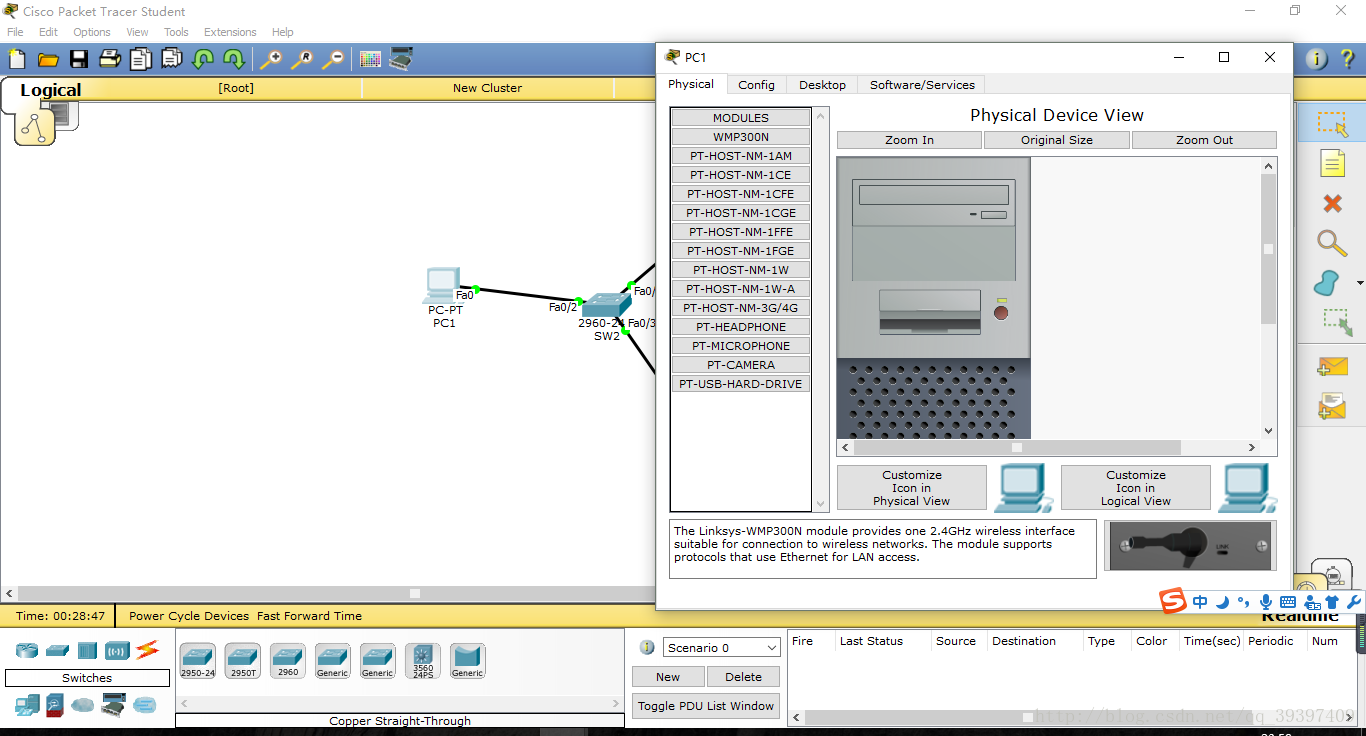Pick the 2950-24 switch model
Image resolution: width=1366 pixels, height=736 pixels.
click(197, 661)
